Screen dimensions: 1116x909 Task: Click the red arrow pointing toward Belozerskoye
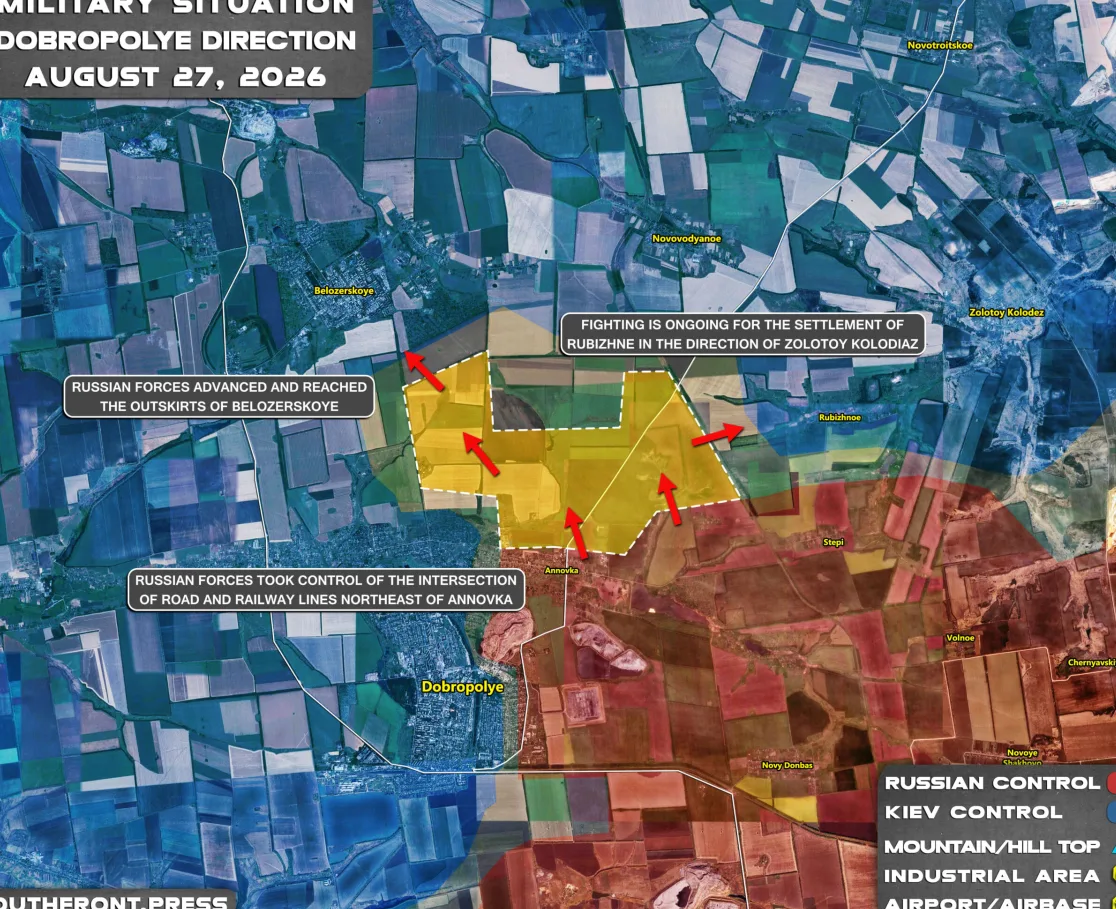(x=423, y=370)
